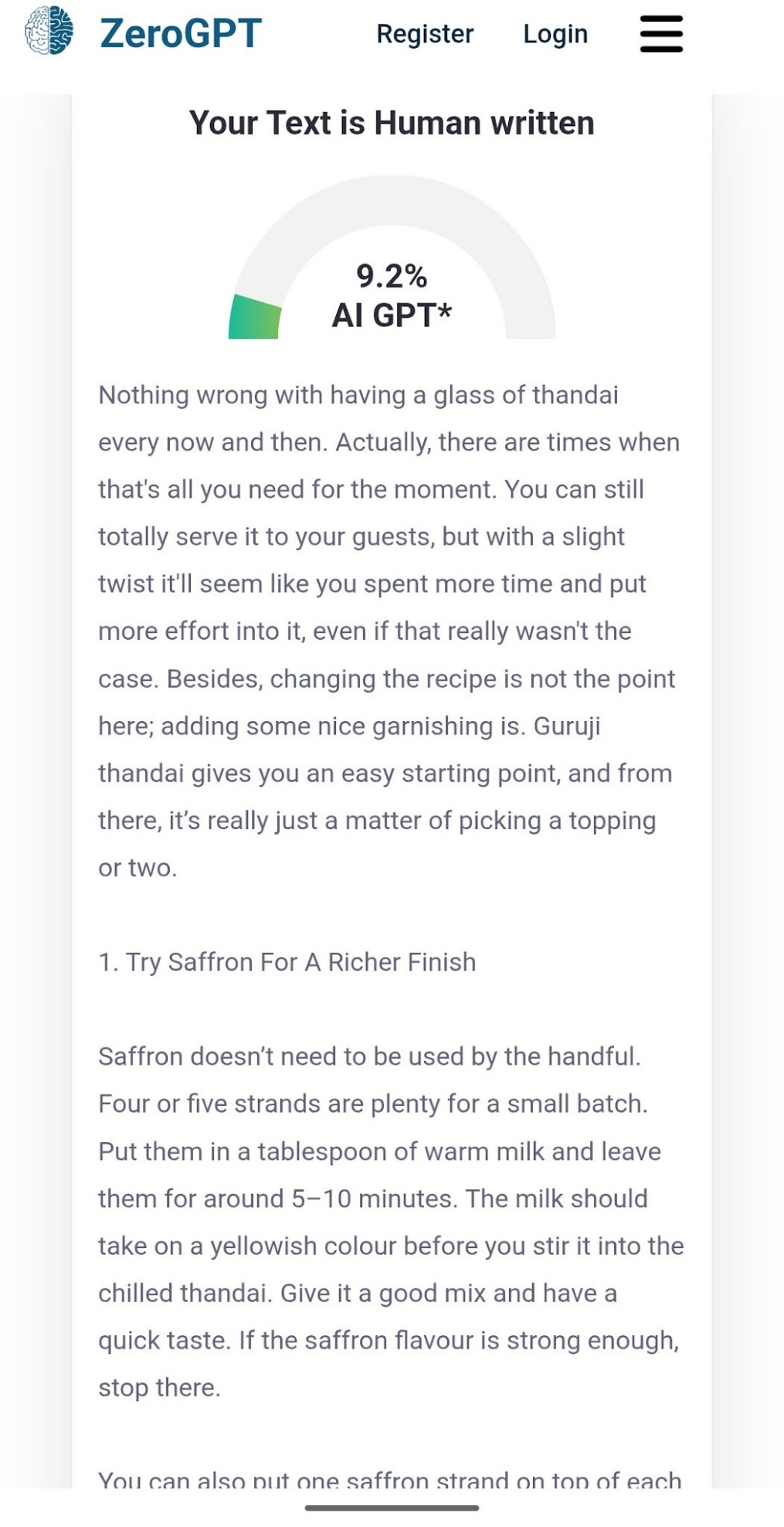
Task: Click the 9.2% percentage value
Action: 392,276
